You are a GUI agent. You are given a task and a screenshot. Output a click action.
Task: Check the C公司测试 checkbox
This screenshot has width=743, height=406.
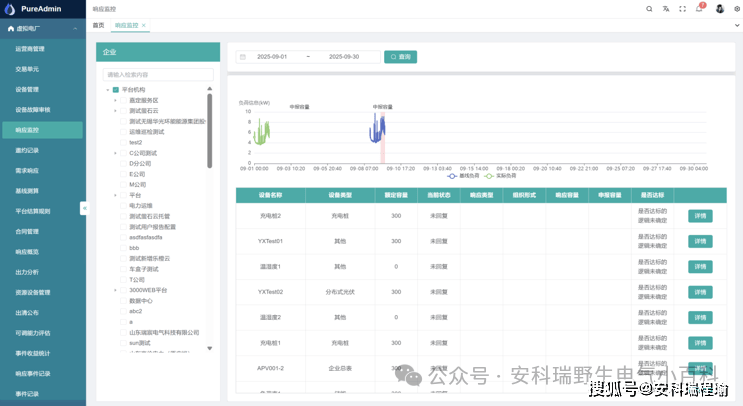[123, 153]
